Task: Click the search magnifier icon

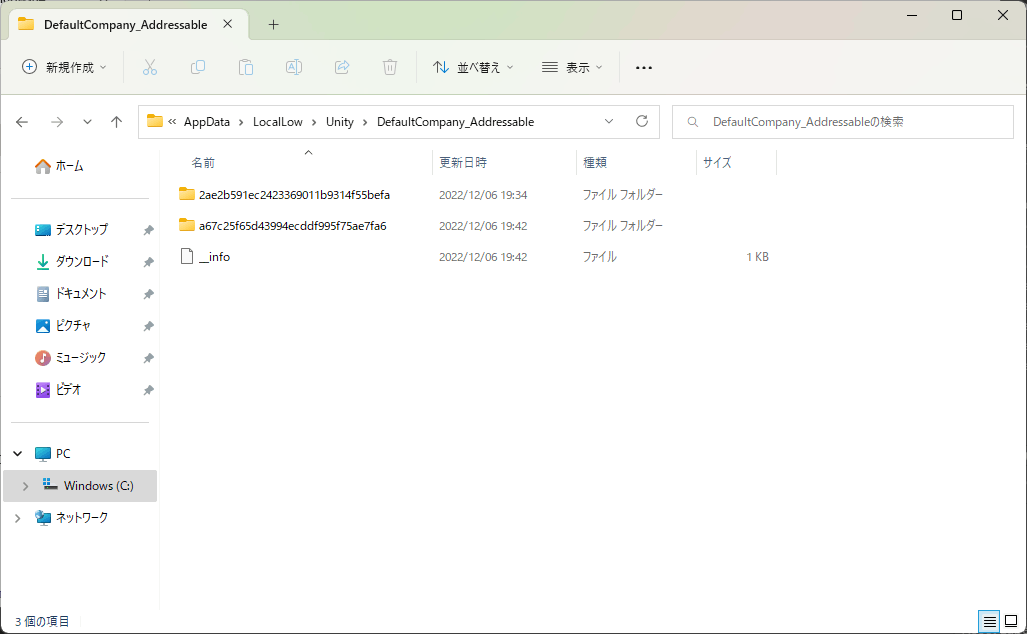Action: (x=692, y=122)
